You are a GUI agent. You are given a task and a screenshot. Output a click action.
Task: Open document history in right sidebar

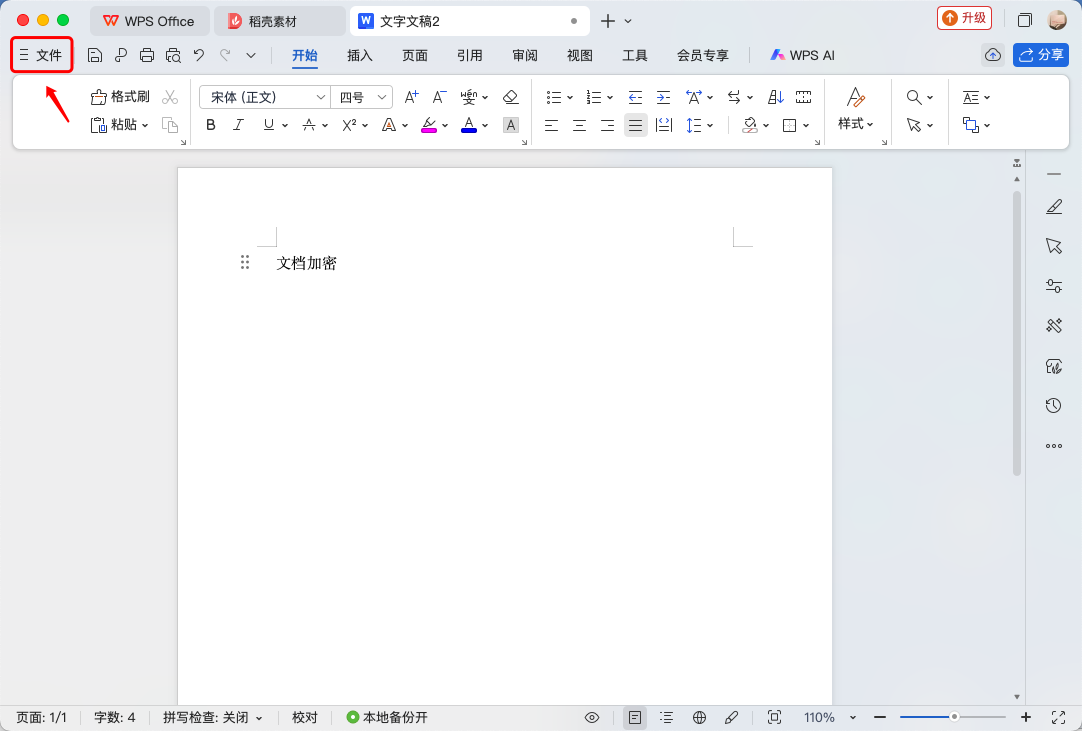[x=1054, y=405]
